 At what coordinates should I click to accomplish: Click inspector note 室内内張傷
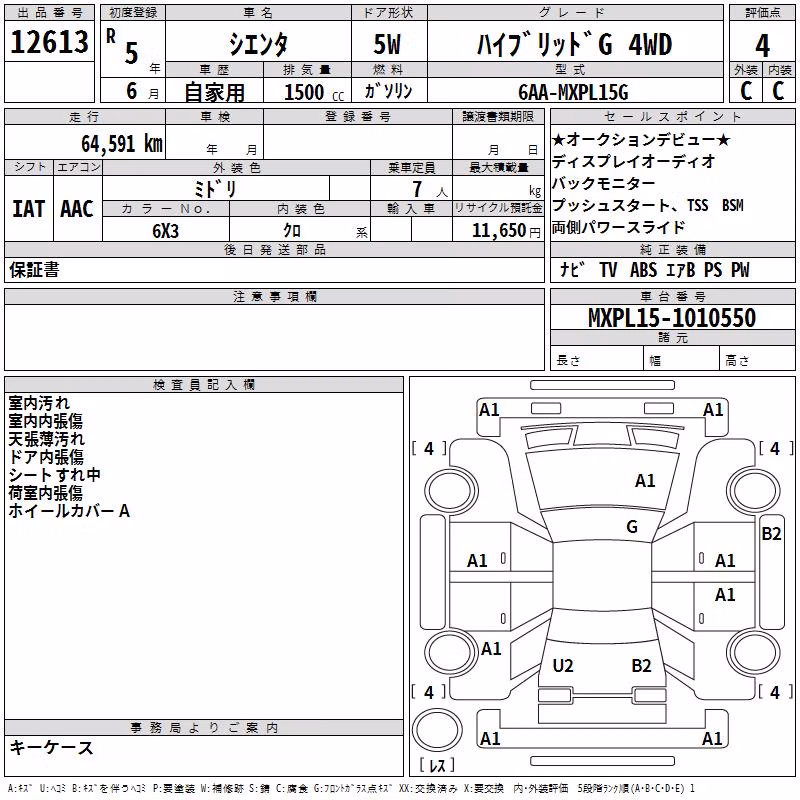46,421
